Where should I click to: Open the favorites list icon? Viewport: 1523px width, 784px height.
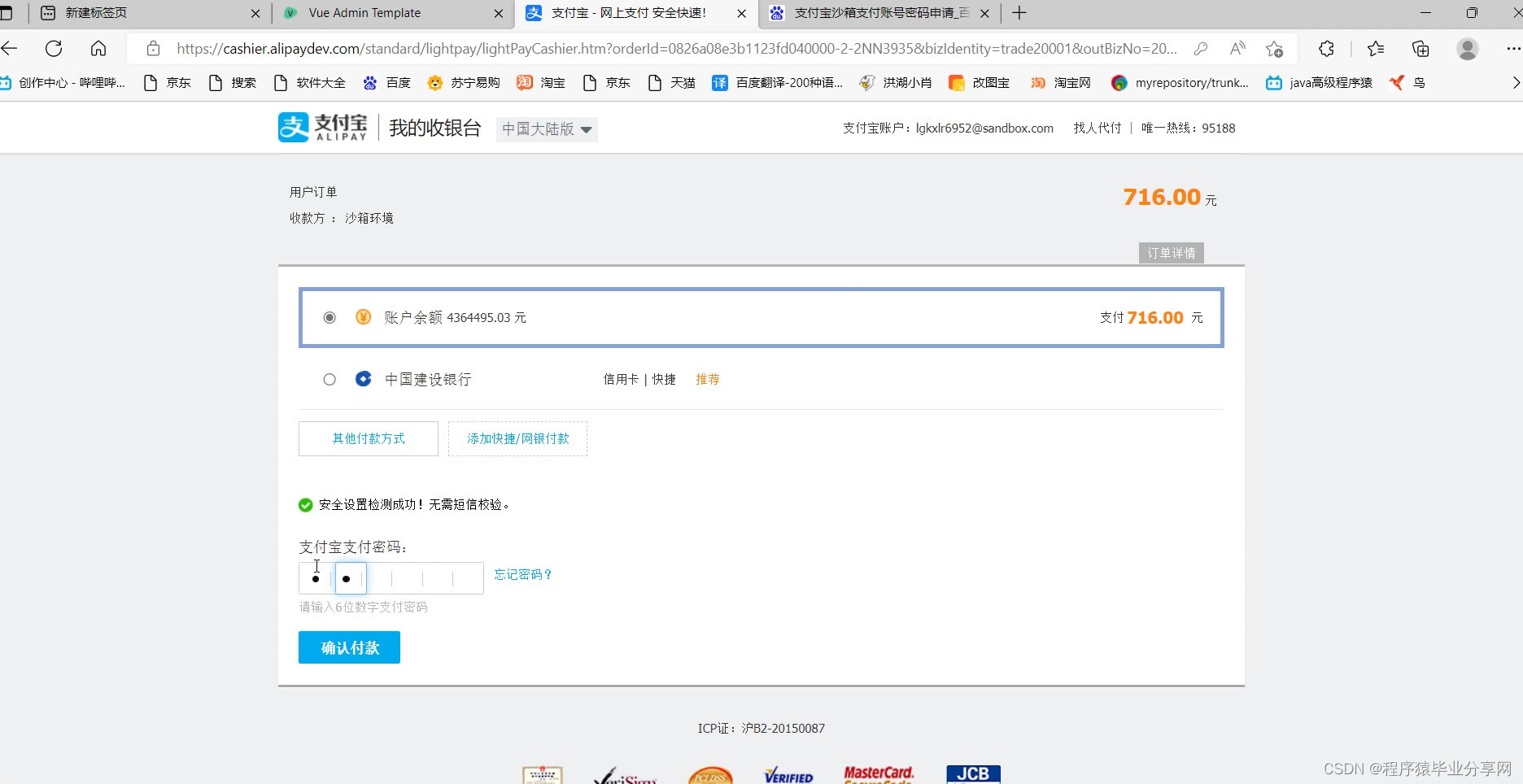click(x=1376, y=49)
